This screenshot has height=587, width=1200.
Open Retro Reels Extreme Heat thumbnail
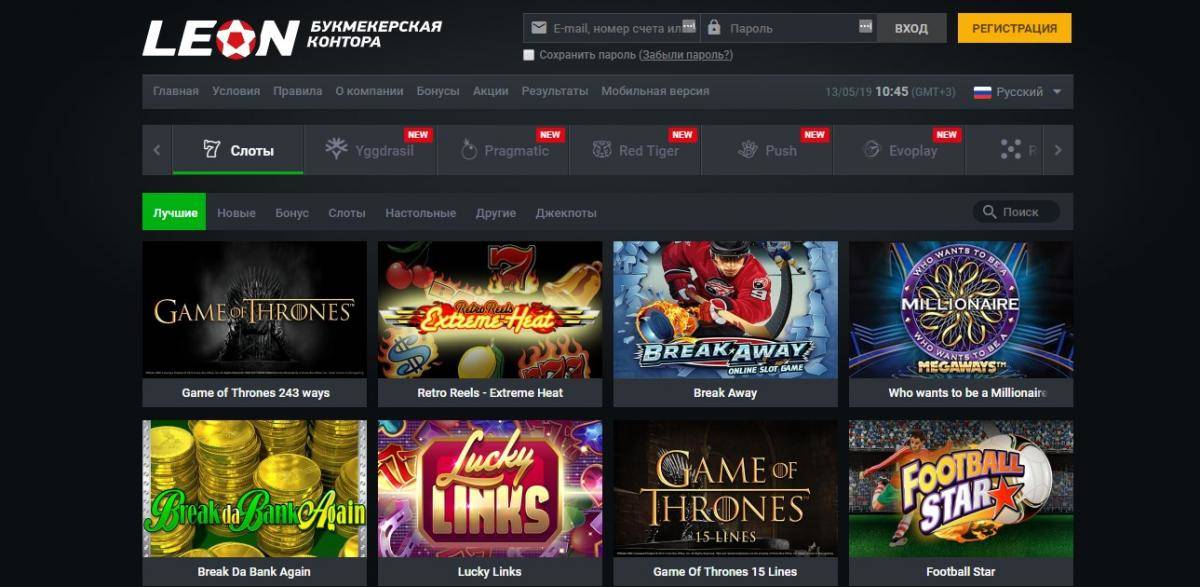point(490,310)
